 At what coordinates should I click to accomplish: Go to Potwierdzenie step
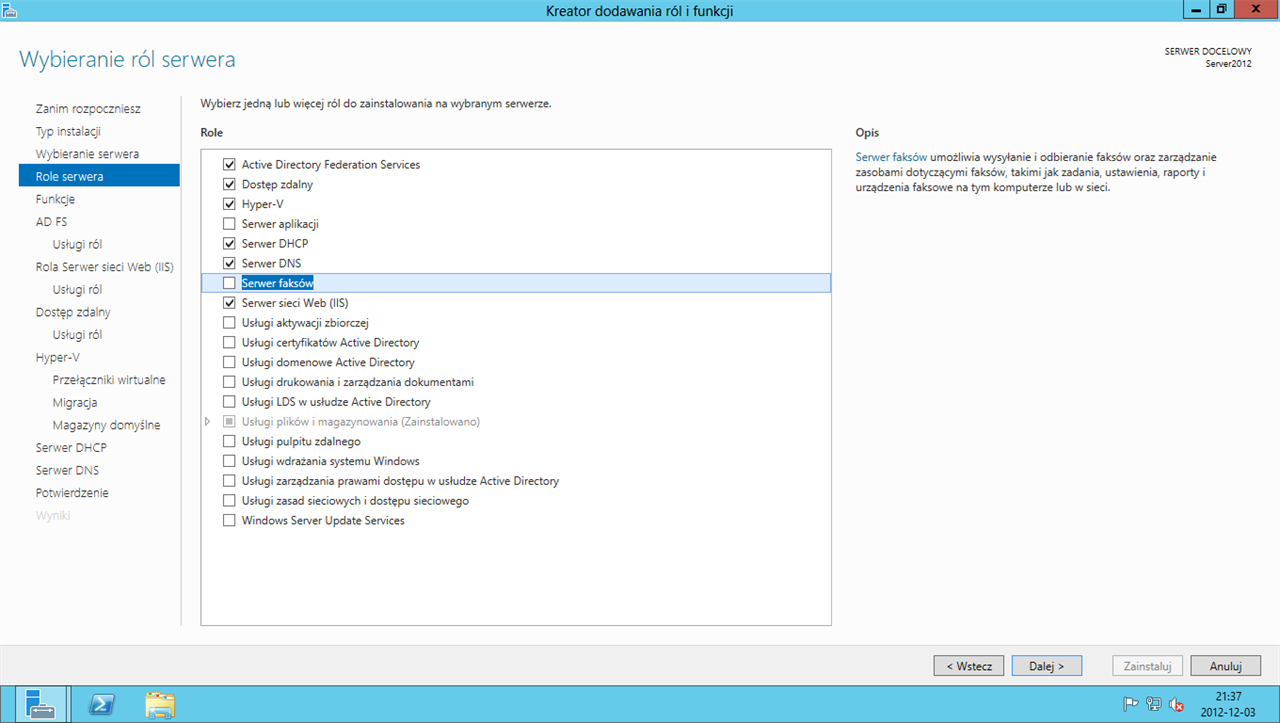(x=72, y=493)
